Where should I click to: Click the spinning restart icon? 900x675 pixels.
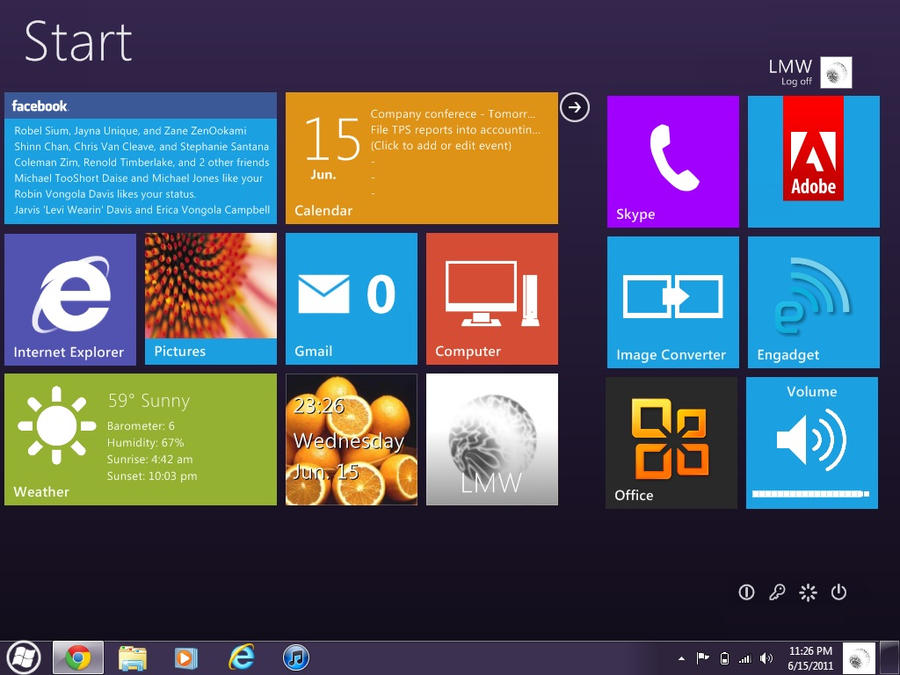808,592
